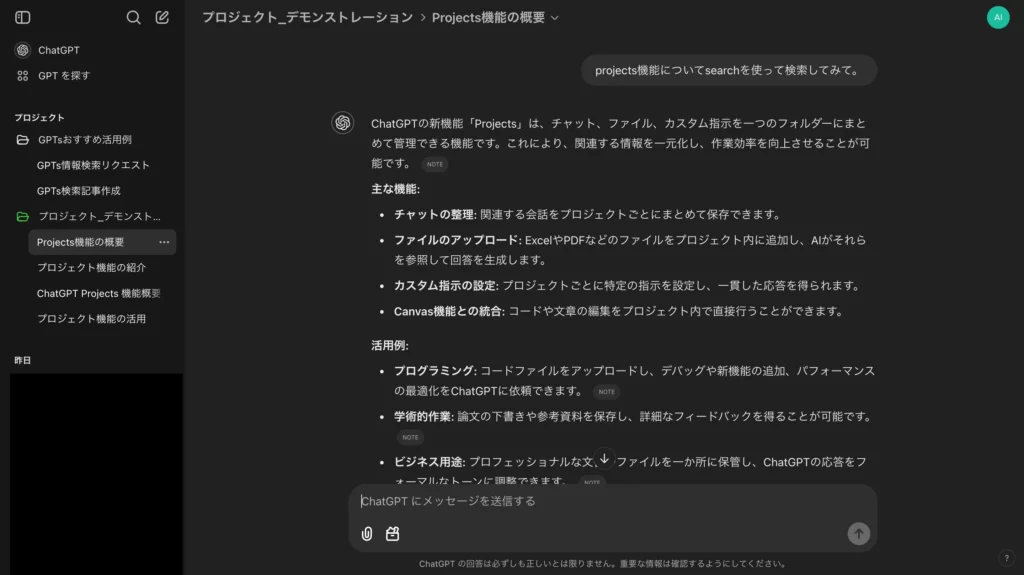Click the folder icon of GPTsおすすめ活用例
This screenshot has width=1024, height=575.
pos(23,140)
